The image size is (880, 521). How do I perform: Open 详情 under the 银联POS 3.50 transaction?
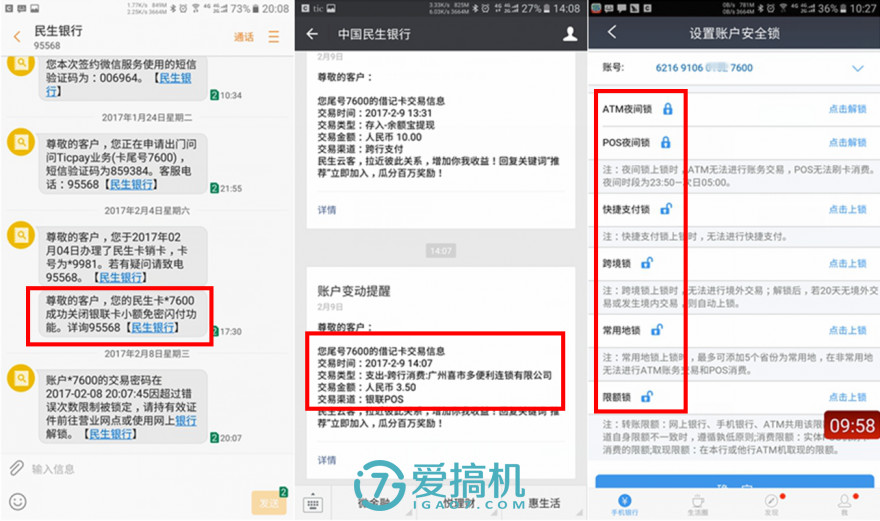327,460
